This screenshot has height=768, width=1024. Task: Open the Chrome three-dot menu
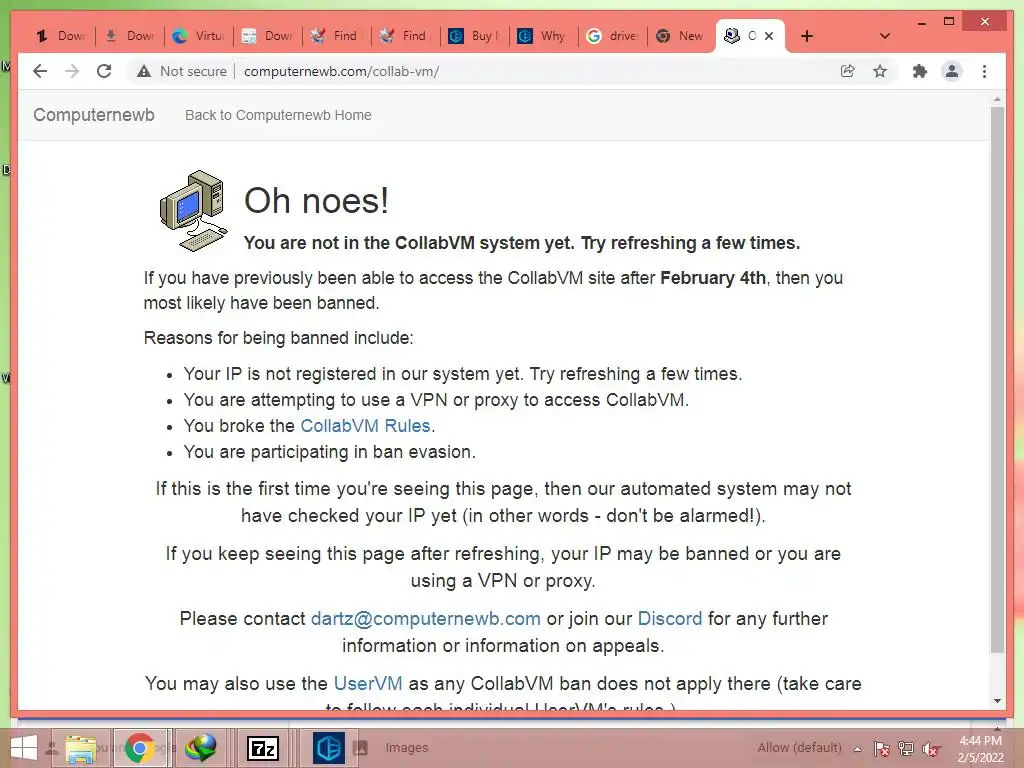[x=984, y=71]
